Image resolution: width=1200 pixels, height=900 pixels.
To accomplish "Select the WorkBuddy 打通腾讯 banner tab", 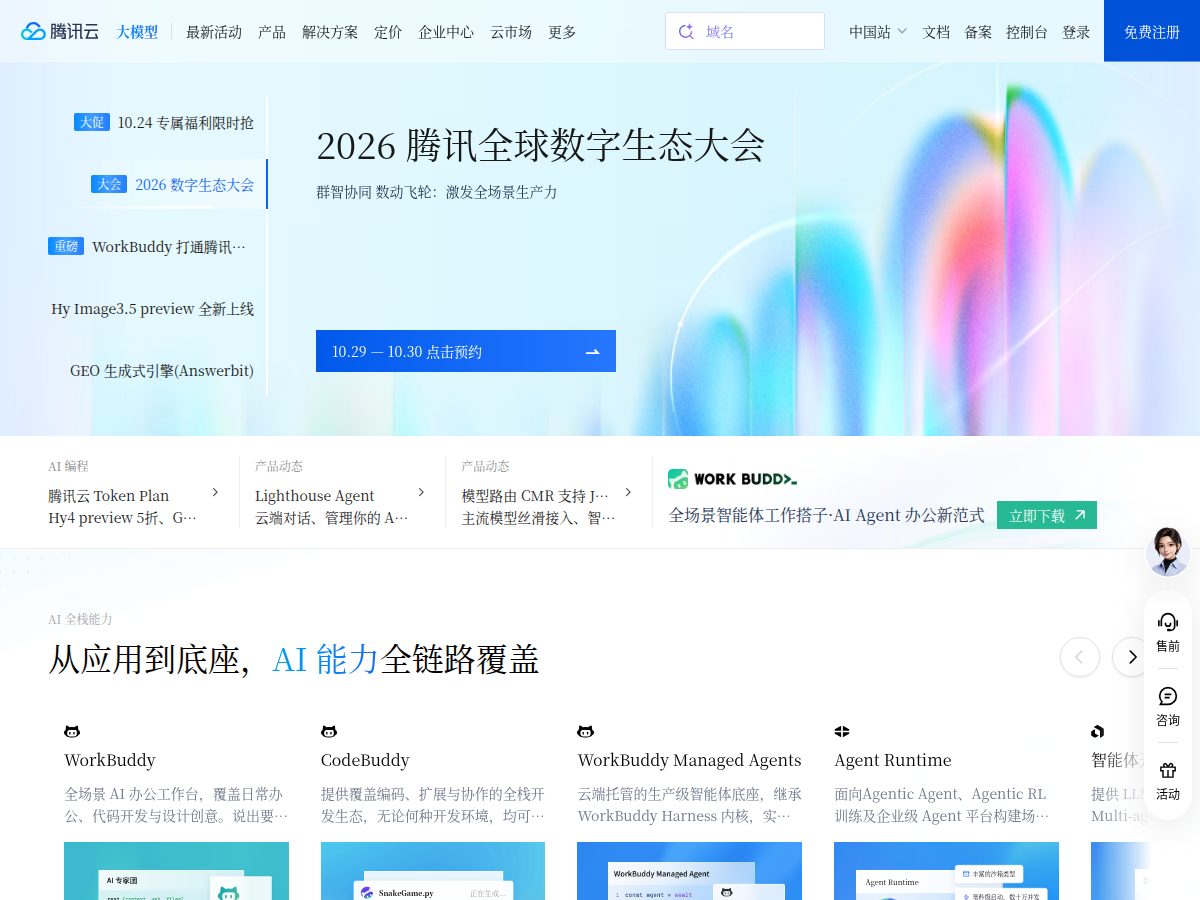I will point(148,246).
